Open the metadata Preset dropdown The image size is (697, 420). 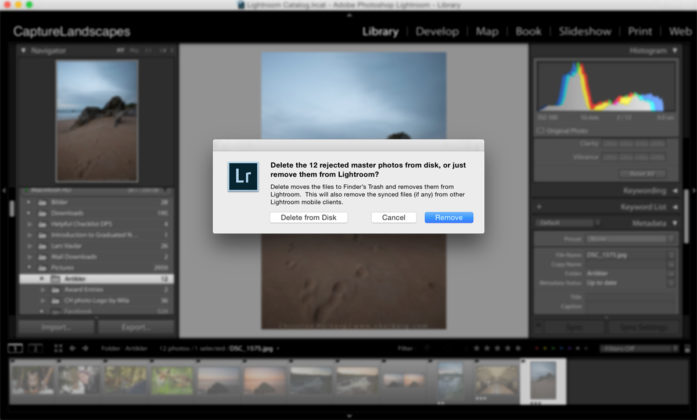coord(630,239)
